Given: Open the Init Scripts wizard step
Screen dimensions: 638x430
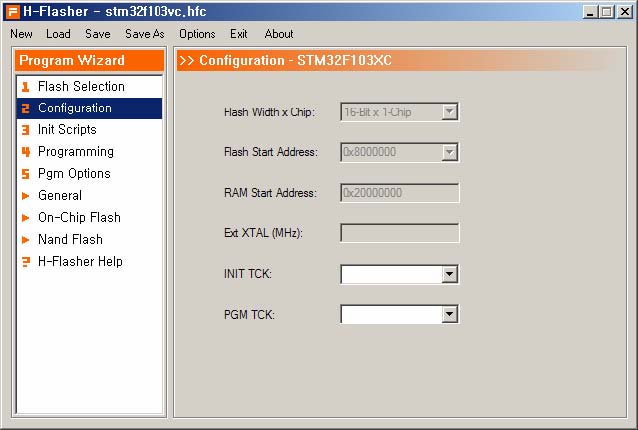Looking at the screenshot, I should tap(89, 130).
